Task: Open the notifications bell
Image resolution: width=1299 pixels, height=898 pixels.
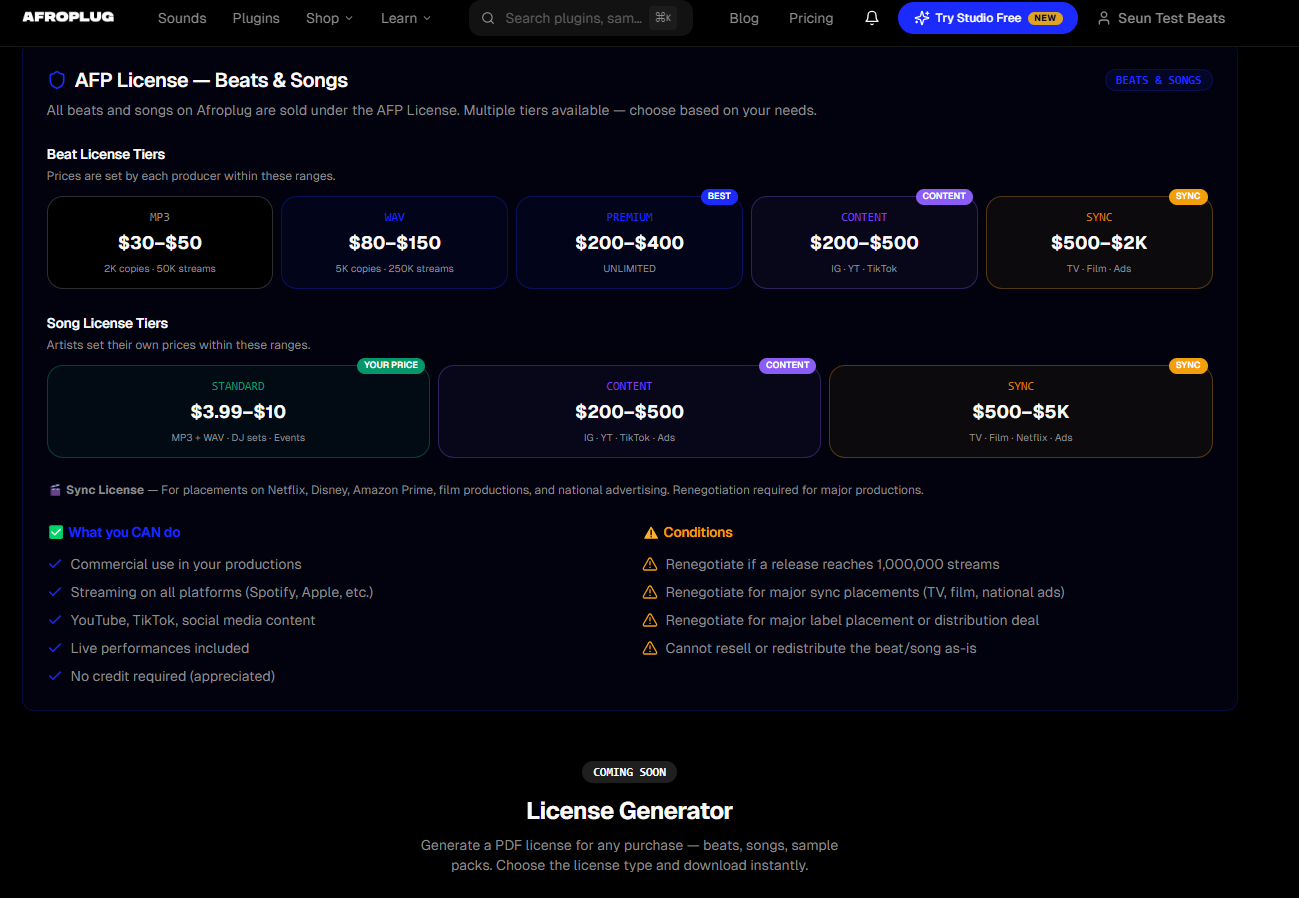Action: pyautogui.click(x=872, y=18)
